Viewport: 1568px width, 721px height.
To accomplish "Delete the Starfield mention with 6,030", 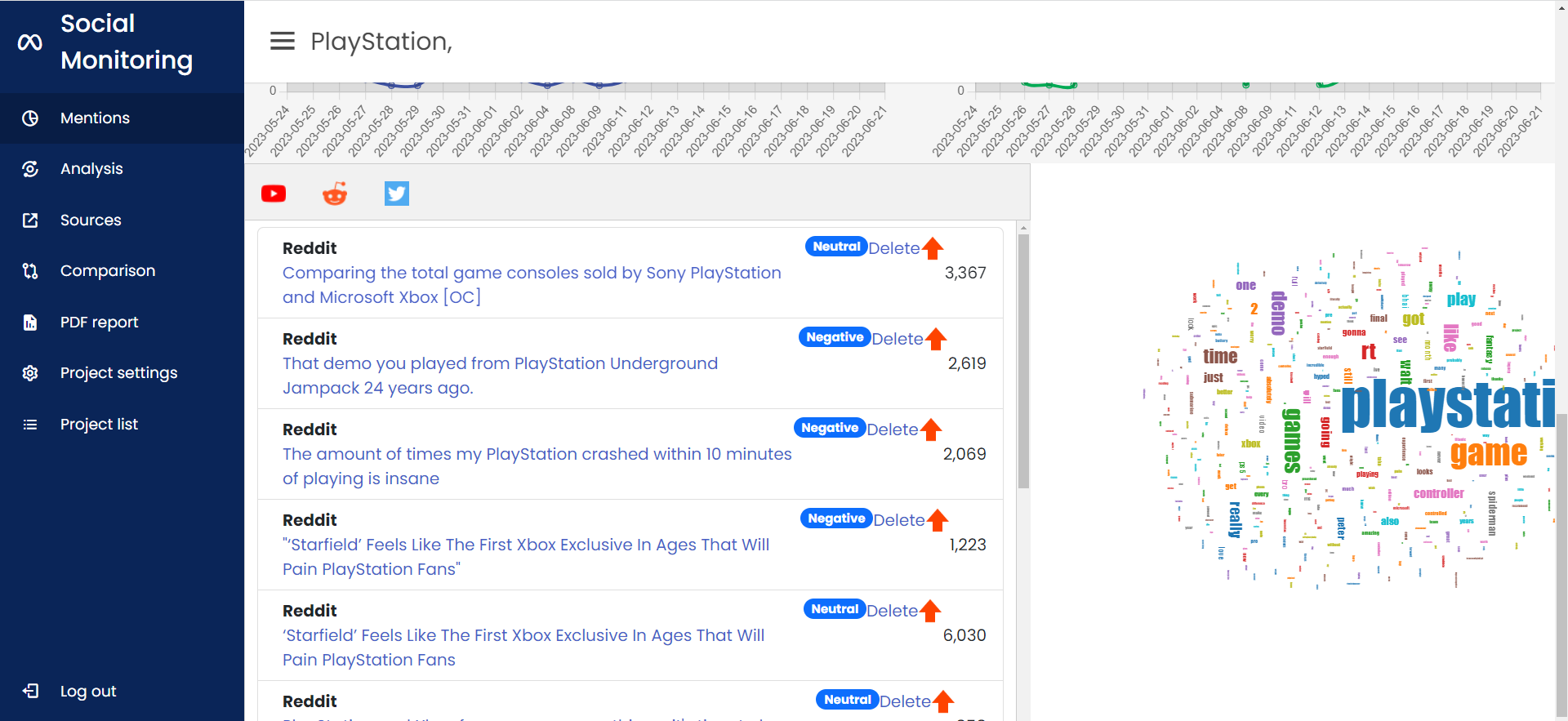I will pos(892,611).
